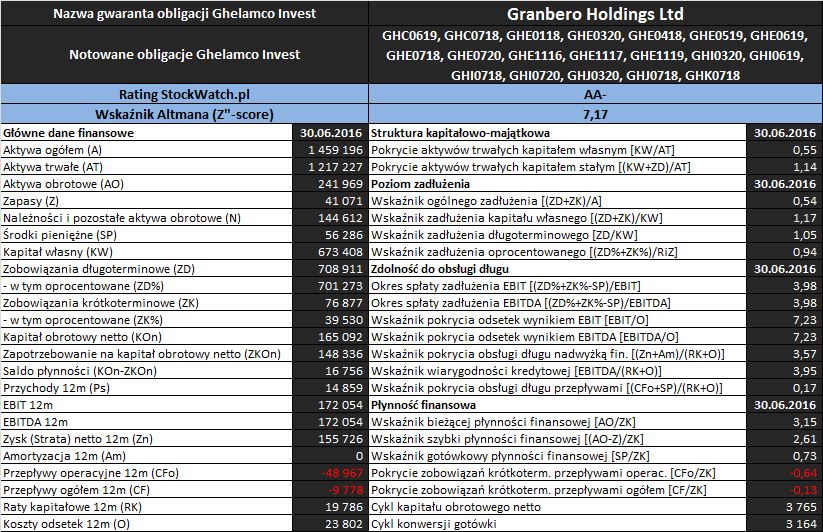Image resolution: width=823 pixels, height=532 pixels.
Task: Click 'Zobowiązania długoterminowe (ZD)' label
Action: point(99,269)
